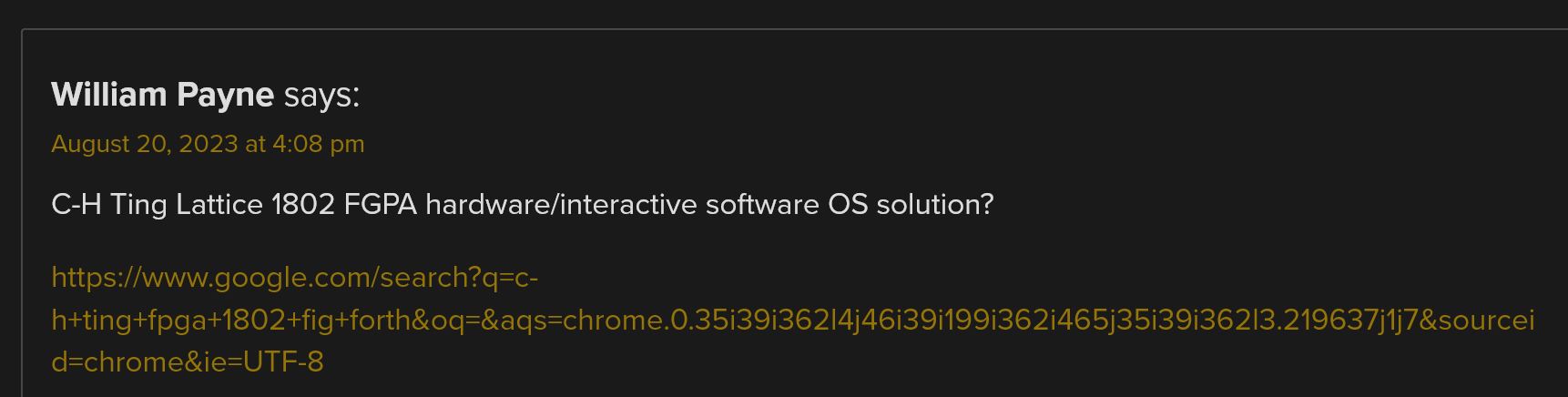Screen dimensions: 1568x397
Task: Click the word 'FGPA' in the comment
Action: click(381, 204)
